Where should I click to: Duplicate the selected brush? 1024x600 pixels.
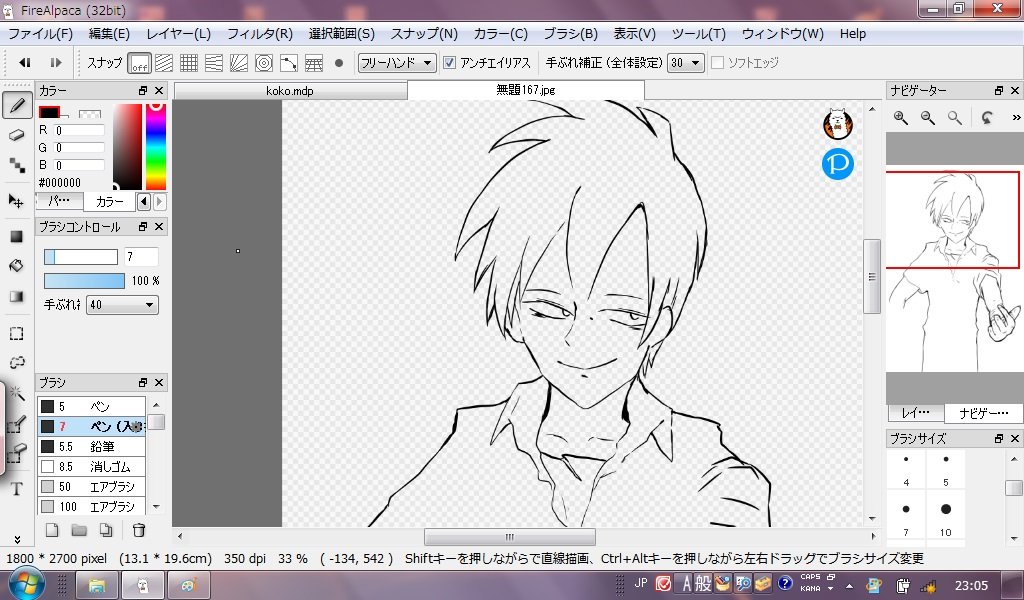(x=106, y=530)
